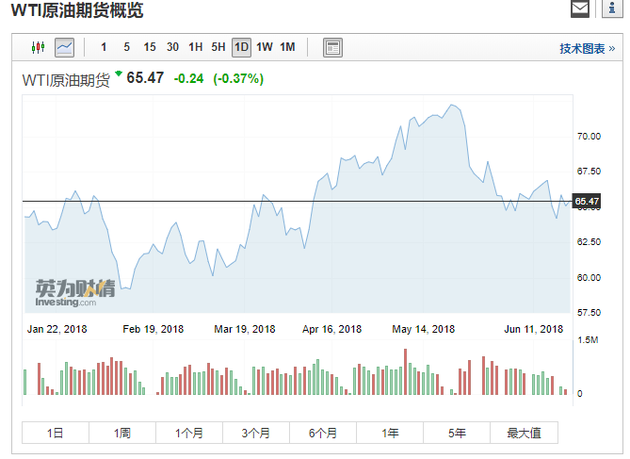The width and height of the screenshot is (630, 459).
Task: Switch to candlestick chart type
Action: [39, 47]
